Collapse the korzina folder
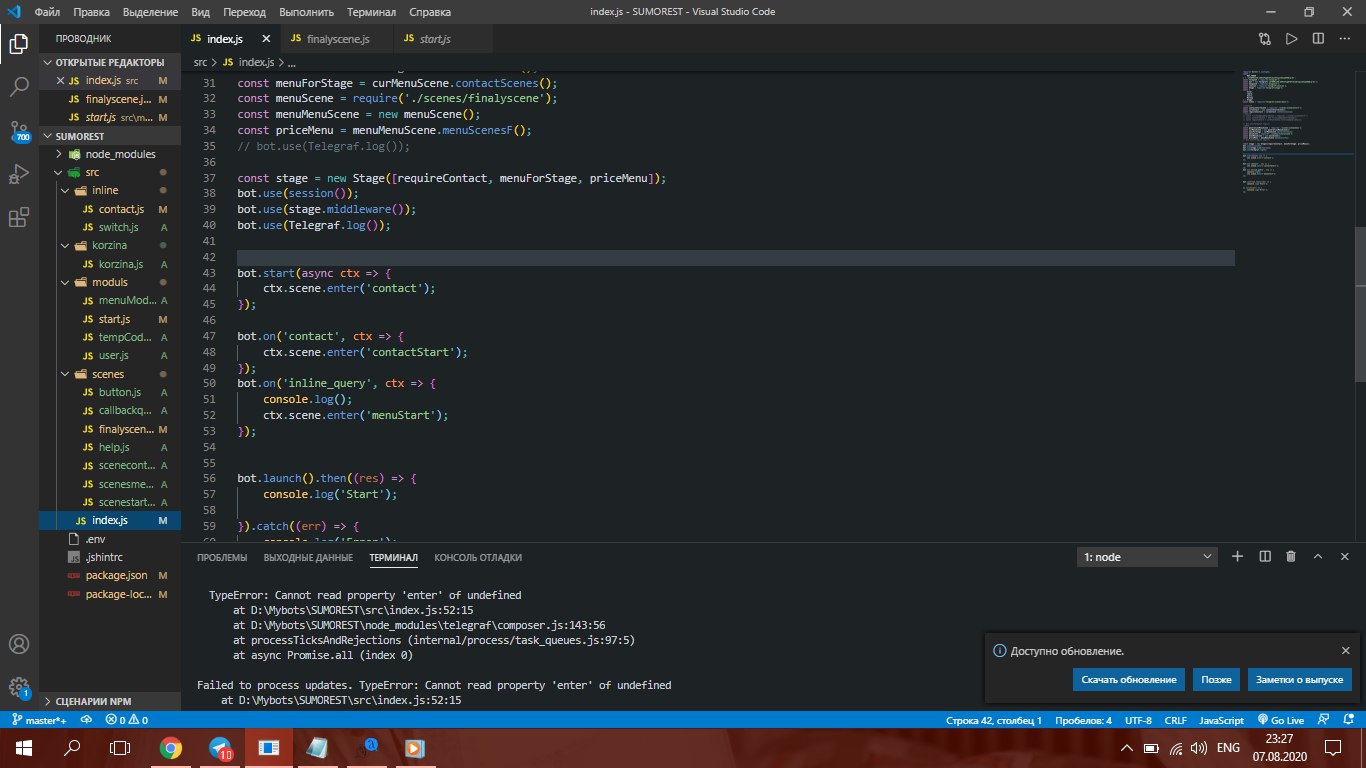 110,246
